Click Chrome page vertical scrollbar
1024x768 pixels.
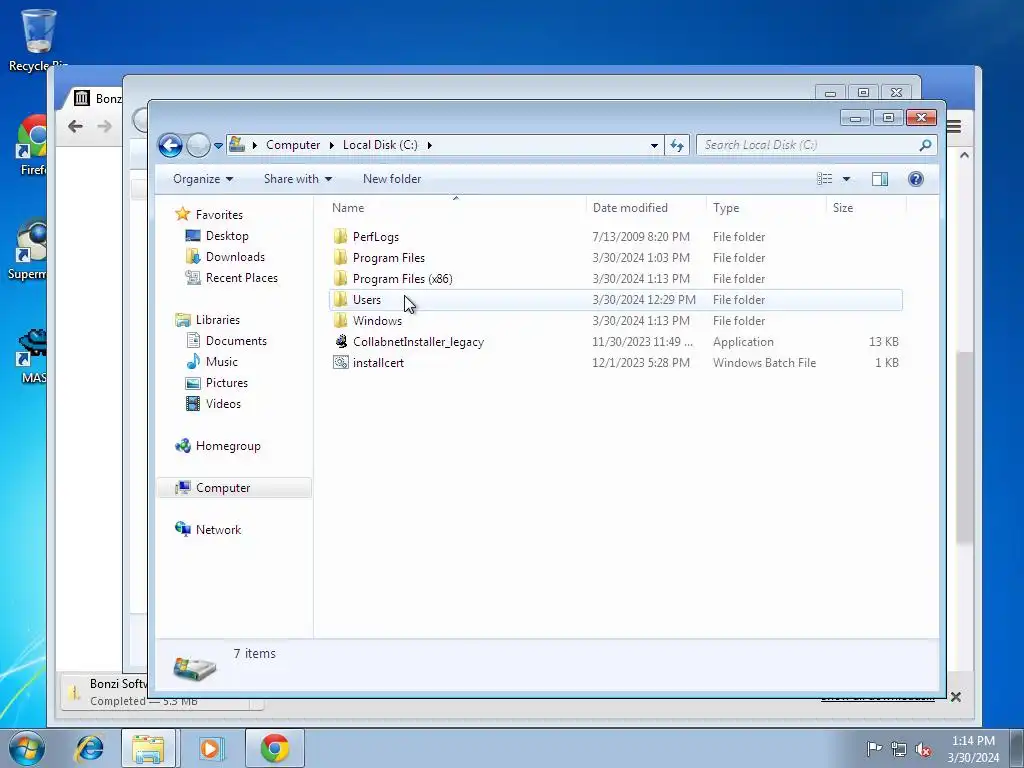(x=964, y=447)
